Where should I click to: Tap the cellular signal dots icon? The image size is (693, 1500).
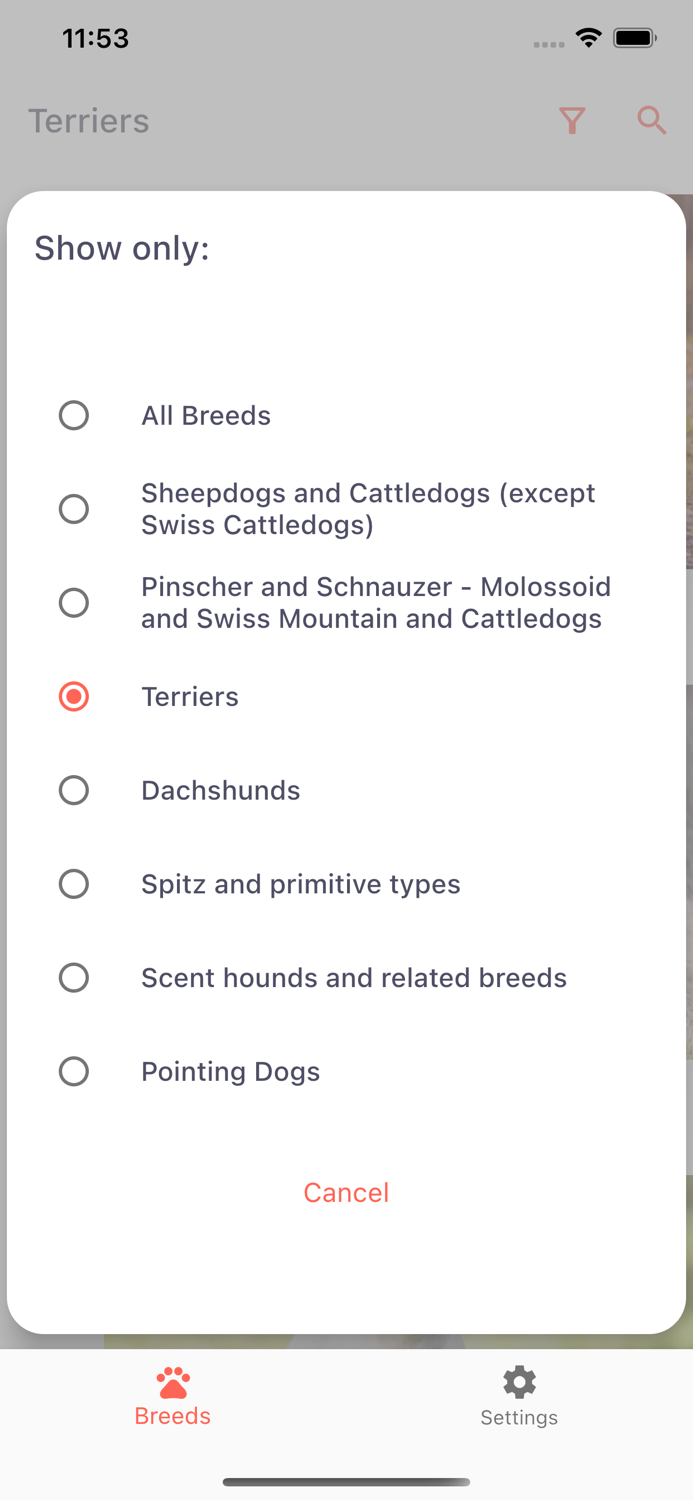[x=548, y=43]
